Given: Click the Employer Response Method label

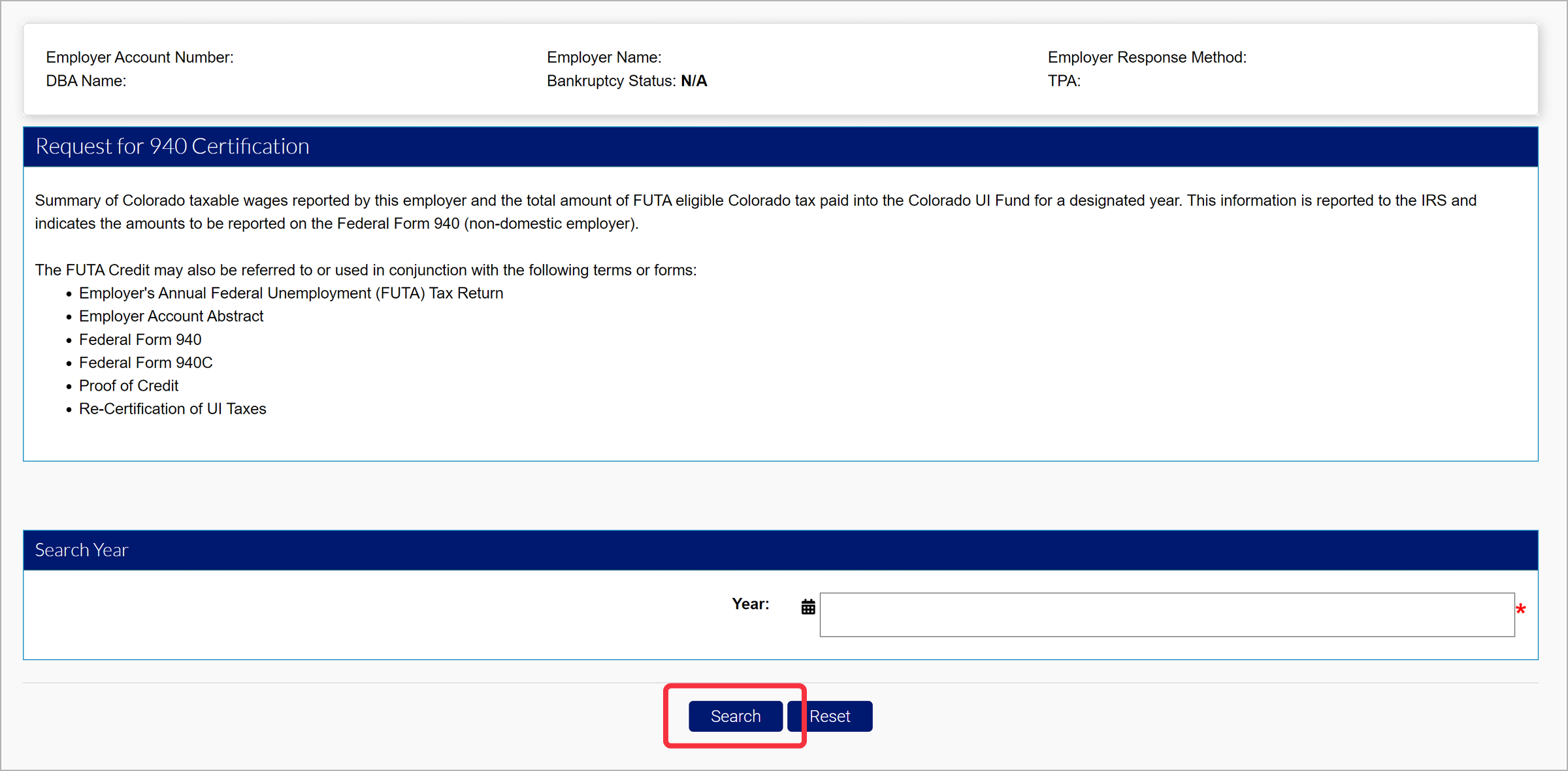Looking at the screenshot, I should coord(1147,57).
